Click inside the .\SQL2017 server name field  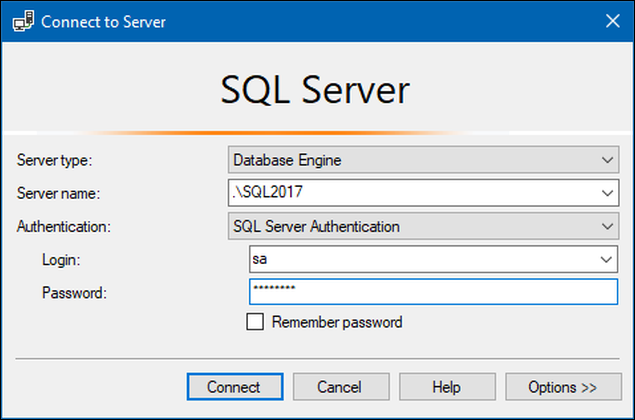410,193
